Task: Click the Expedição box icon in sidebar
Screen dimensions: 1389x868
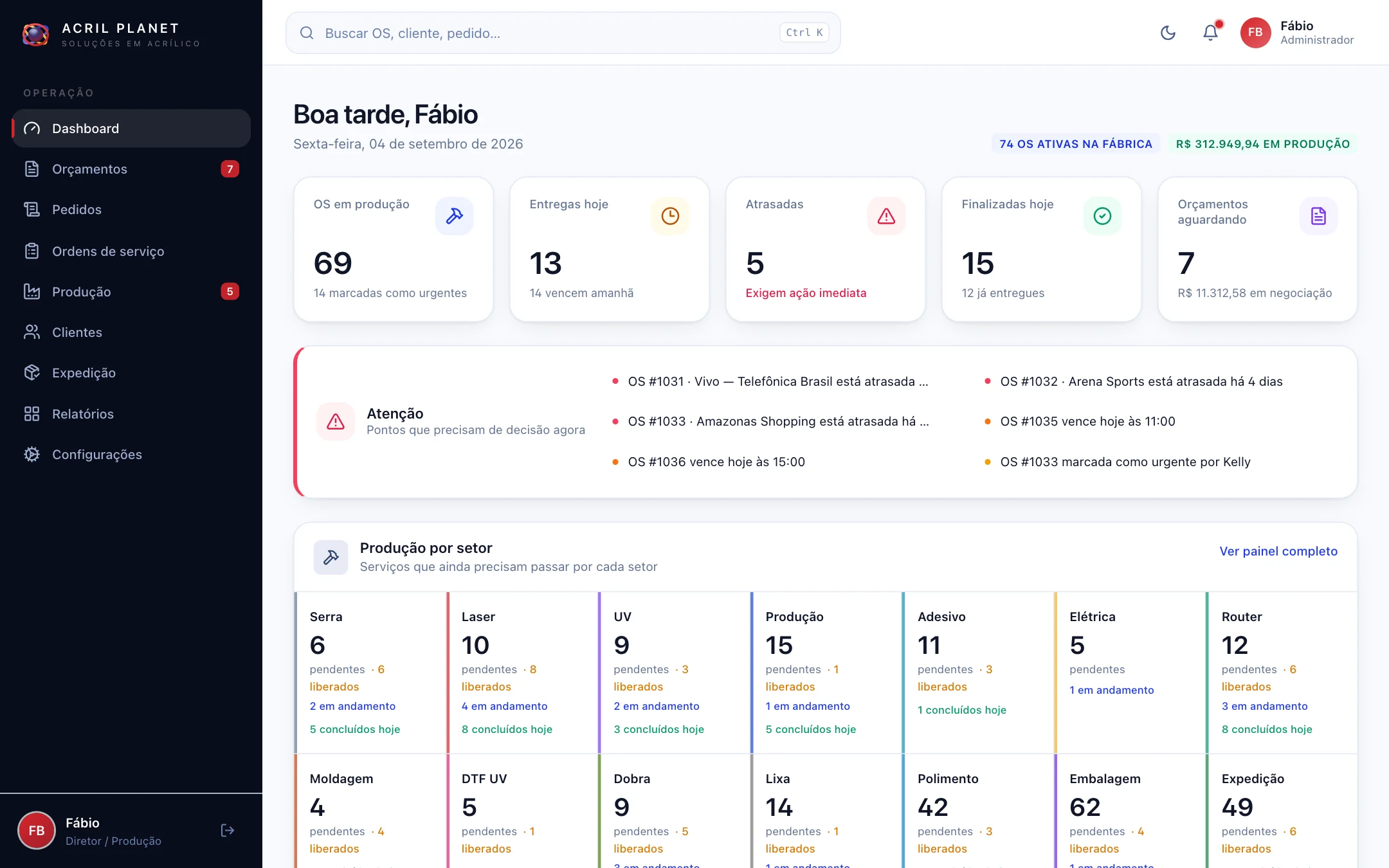Action: tap(32, 373)
